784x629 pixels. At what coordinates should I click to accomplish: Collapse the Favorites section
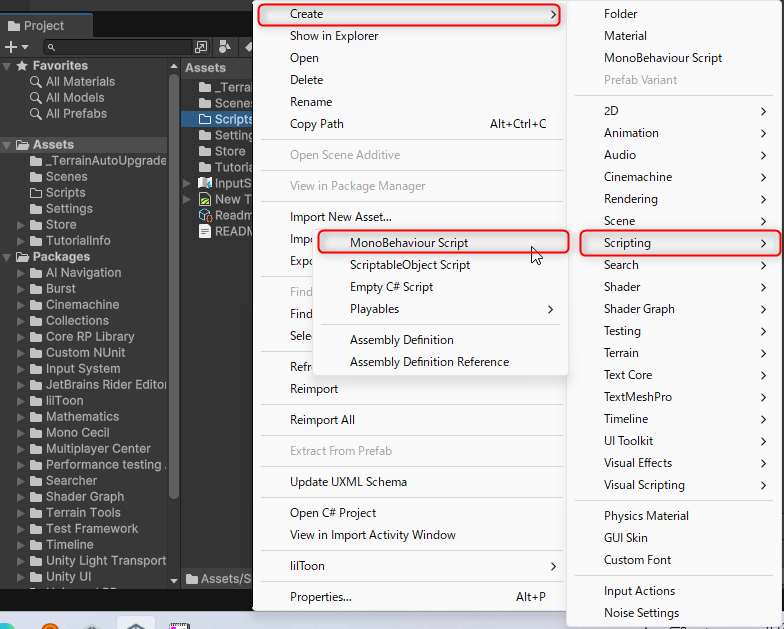8,66
